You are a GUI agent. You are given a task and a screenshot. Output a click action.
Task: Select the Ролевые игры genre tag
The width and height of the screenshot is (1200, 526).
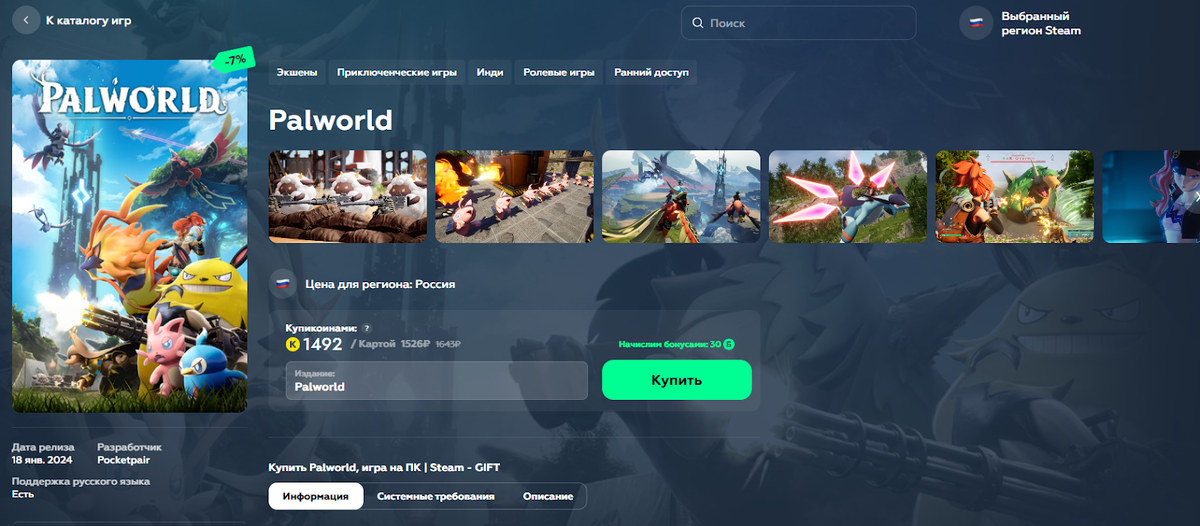(559, 72)
